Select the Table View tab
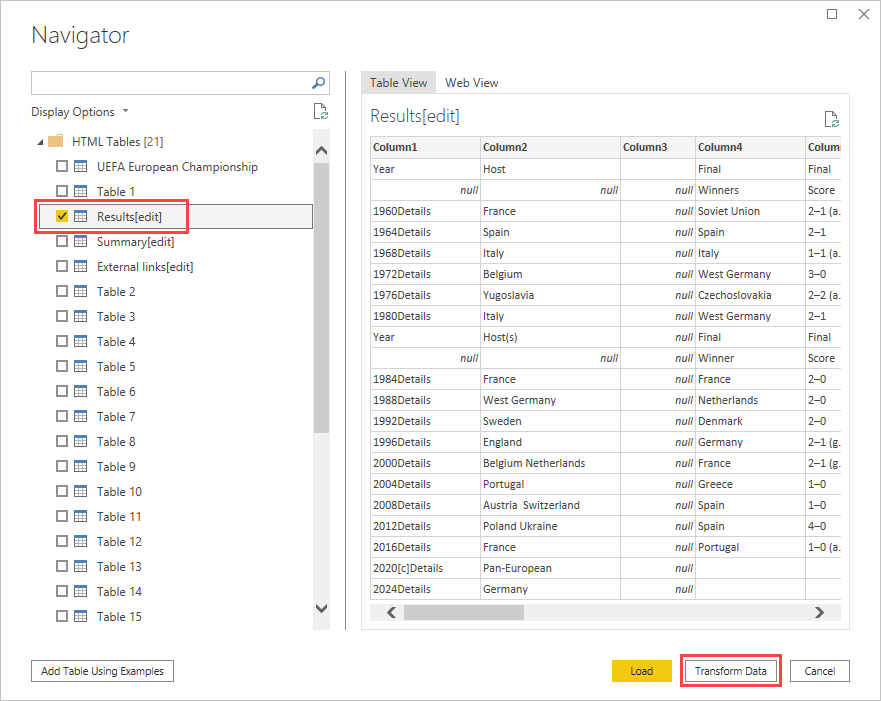Viewport: 881px width, 701px height. [x=398, y=83]
